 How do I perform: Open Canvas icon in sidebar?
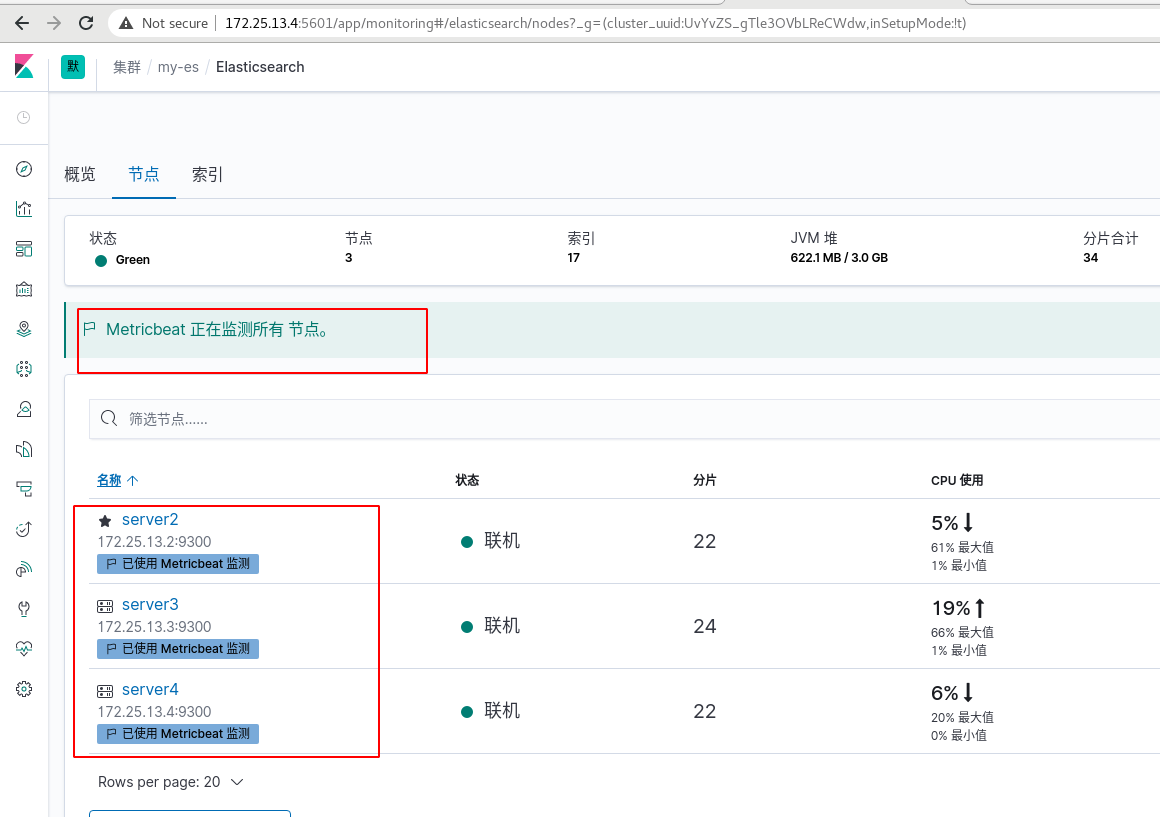tap(24, 289)
